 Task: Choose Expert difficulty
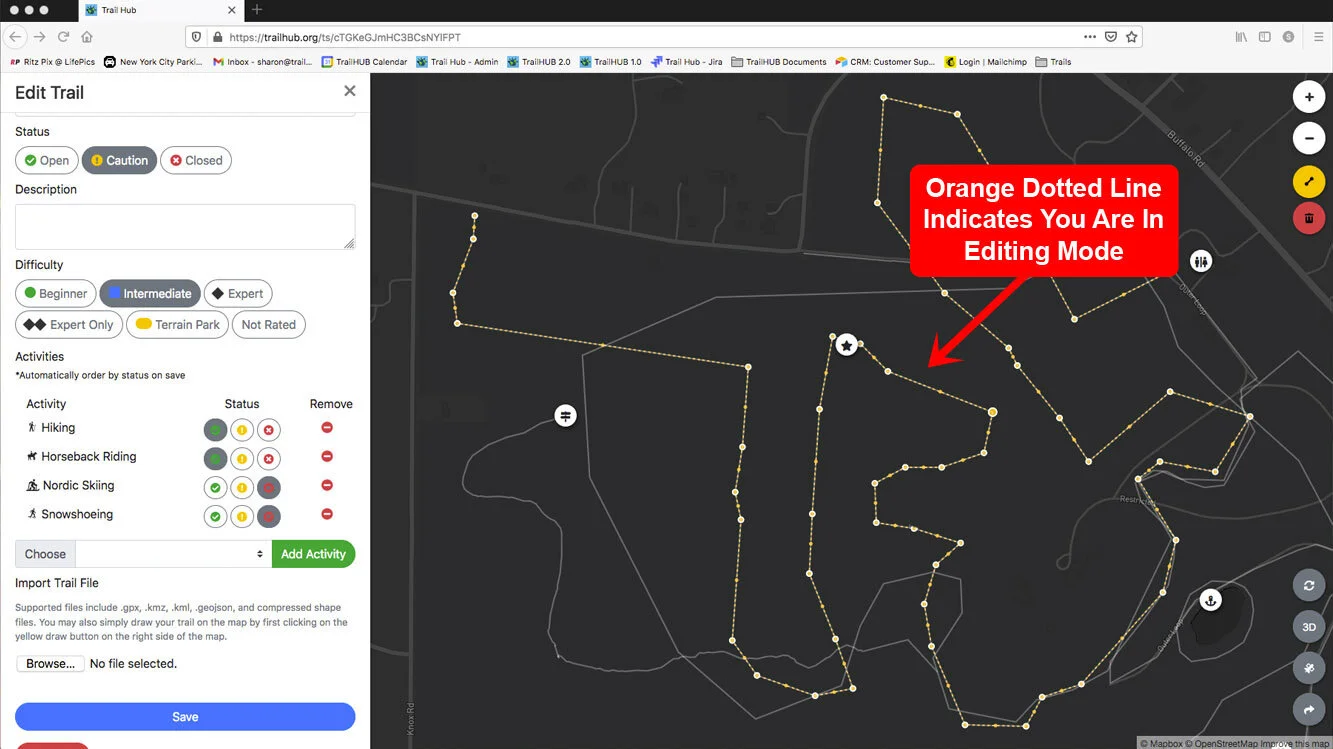point(238,294)
